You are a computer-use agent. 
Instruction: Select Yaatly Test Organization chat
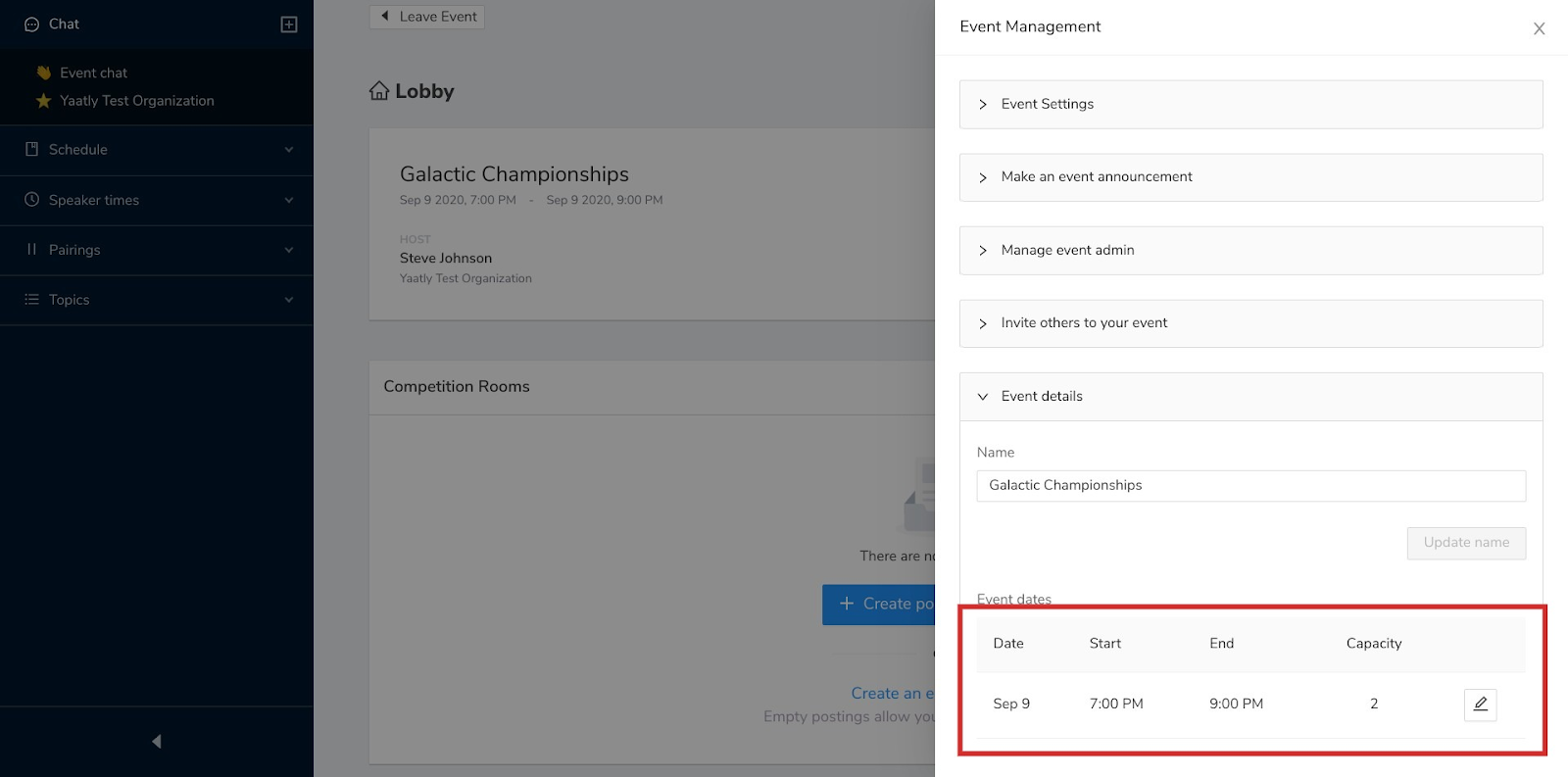136,101
